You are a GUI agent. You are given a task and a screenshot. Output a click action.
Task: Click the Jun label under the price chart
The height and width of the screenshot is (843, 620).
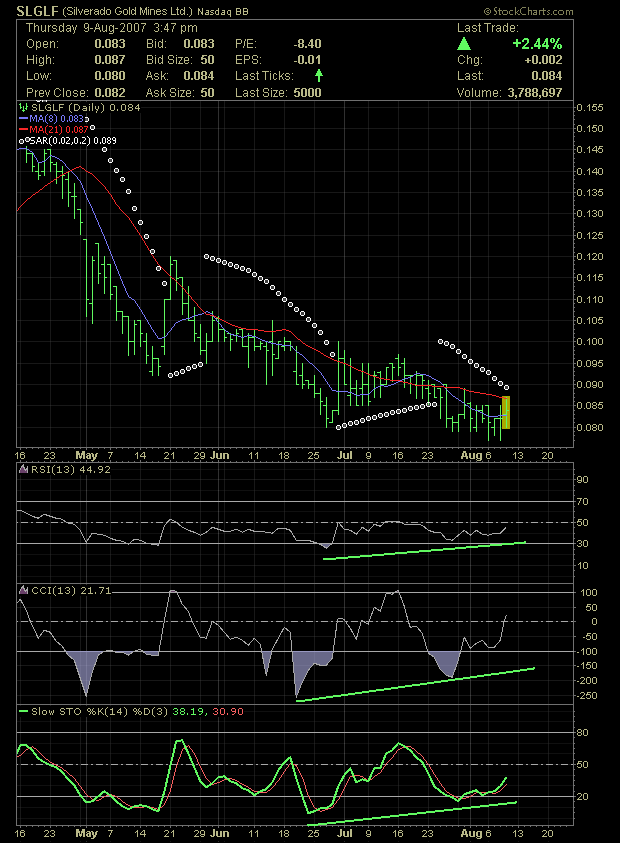point(219,455)
